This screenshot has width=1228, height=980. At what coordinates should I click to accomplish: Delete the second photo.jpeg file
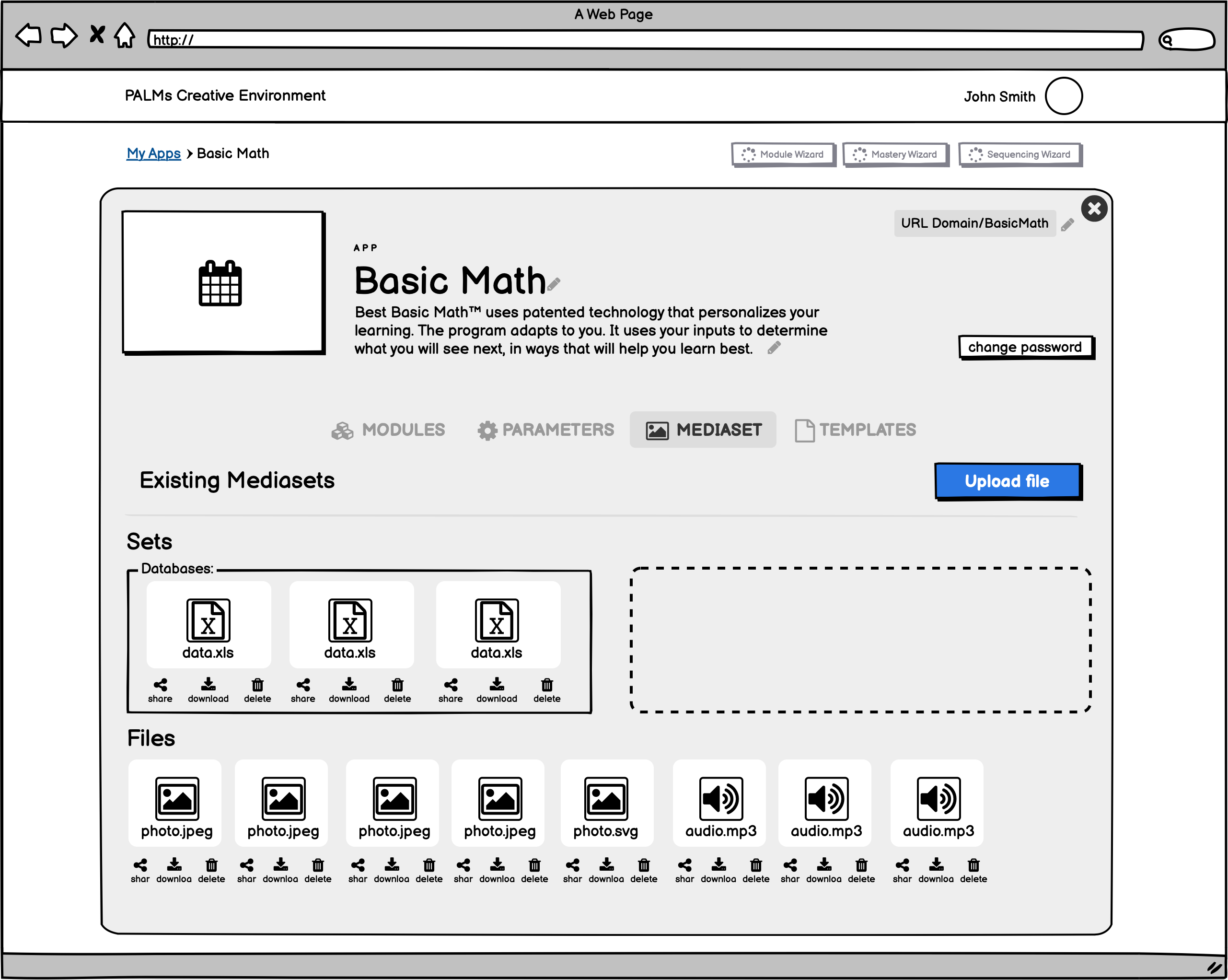click(x=318, y=871)
